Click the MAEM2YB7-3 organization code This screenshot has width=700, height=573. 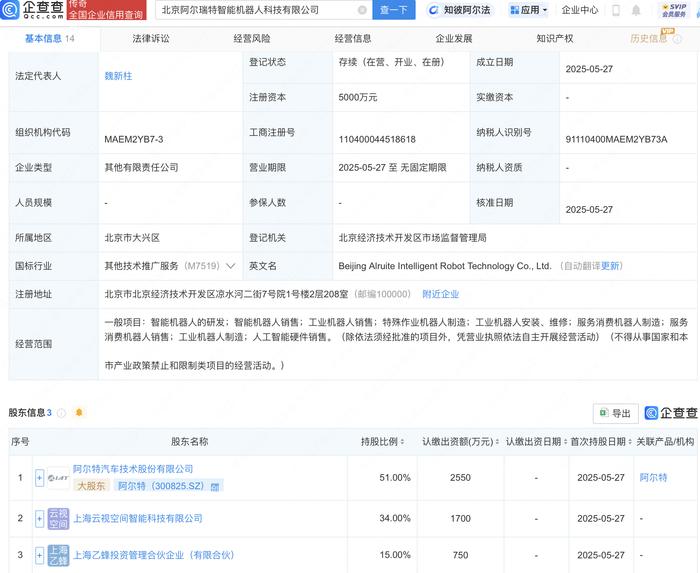point(134,140)
